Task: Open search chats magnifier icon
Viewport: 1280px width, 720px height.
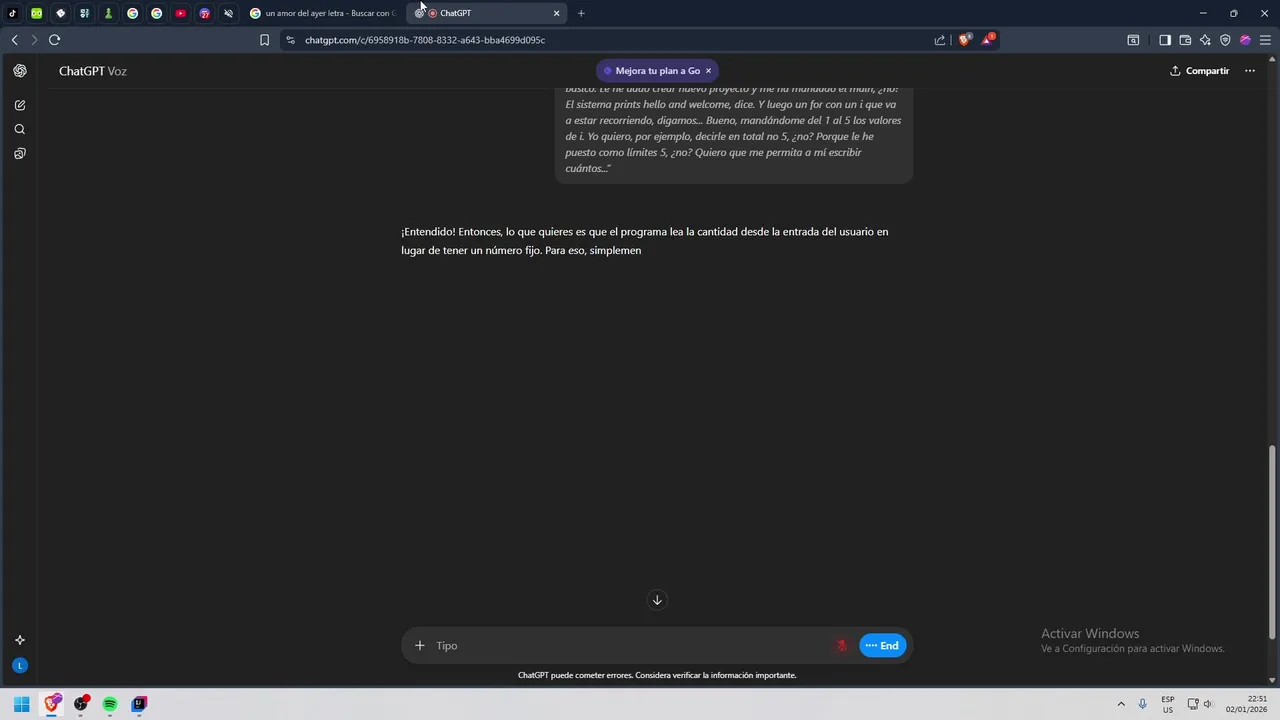Action: pyautogui.click(x=20, y=129)
